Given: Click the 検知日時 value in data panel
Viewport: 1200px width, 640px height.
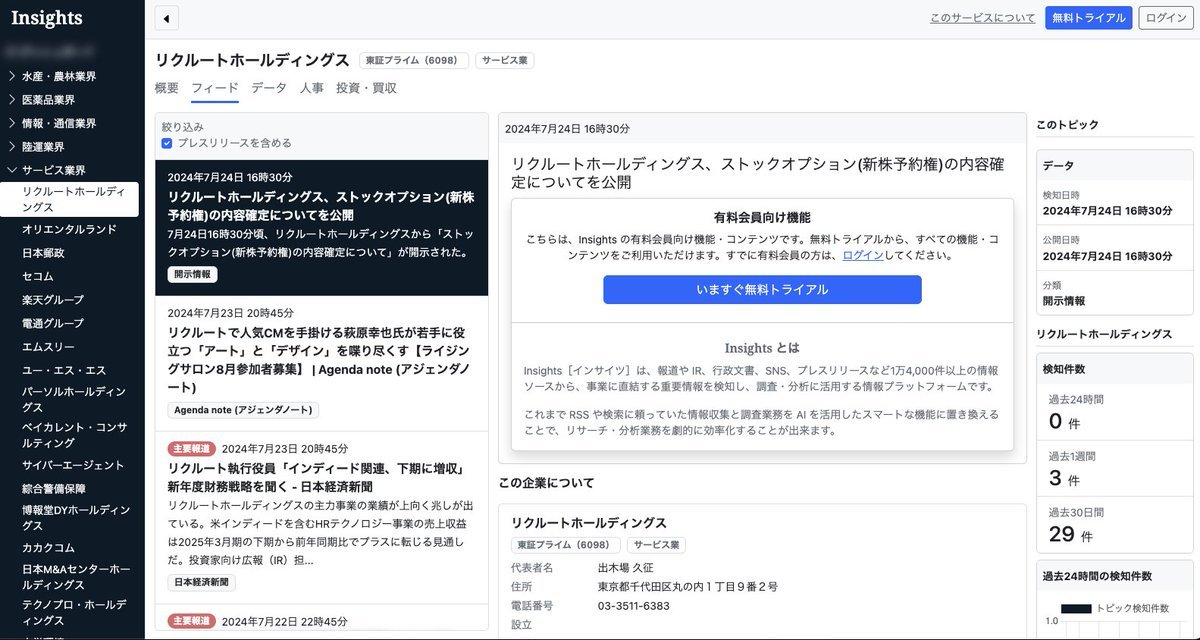Looking at the screenshot, I should click(1108, 211).
